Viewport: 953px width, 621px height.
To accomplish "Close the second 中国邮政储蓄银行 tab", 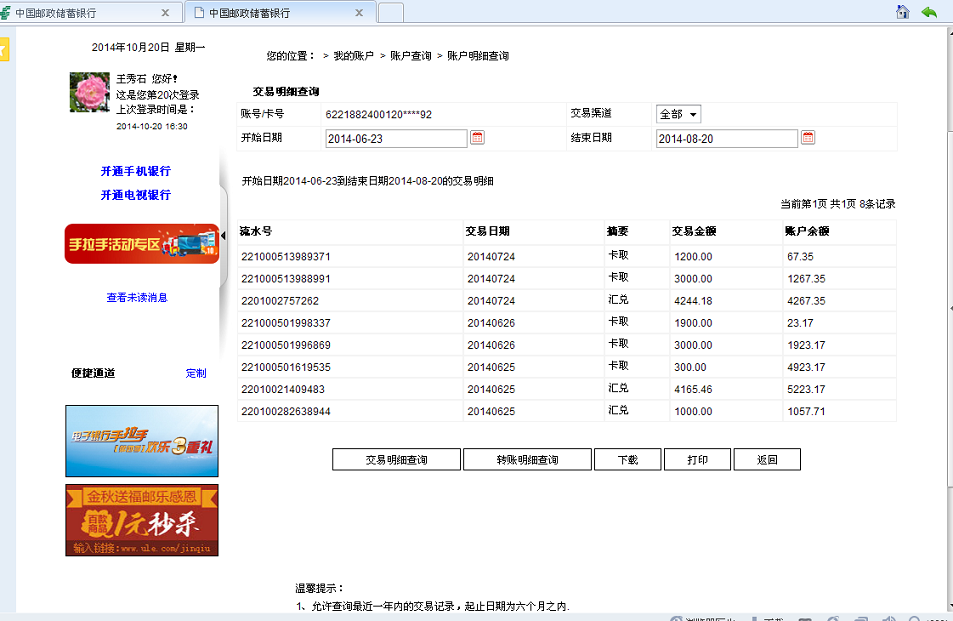I will pyautogui.click(x=360, y=13).
